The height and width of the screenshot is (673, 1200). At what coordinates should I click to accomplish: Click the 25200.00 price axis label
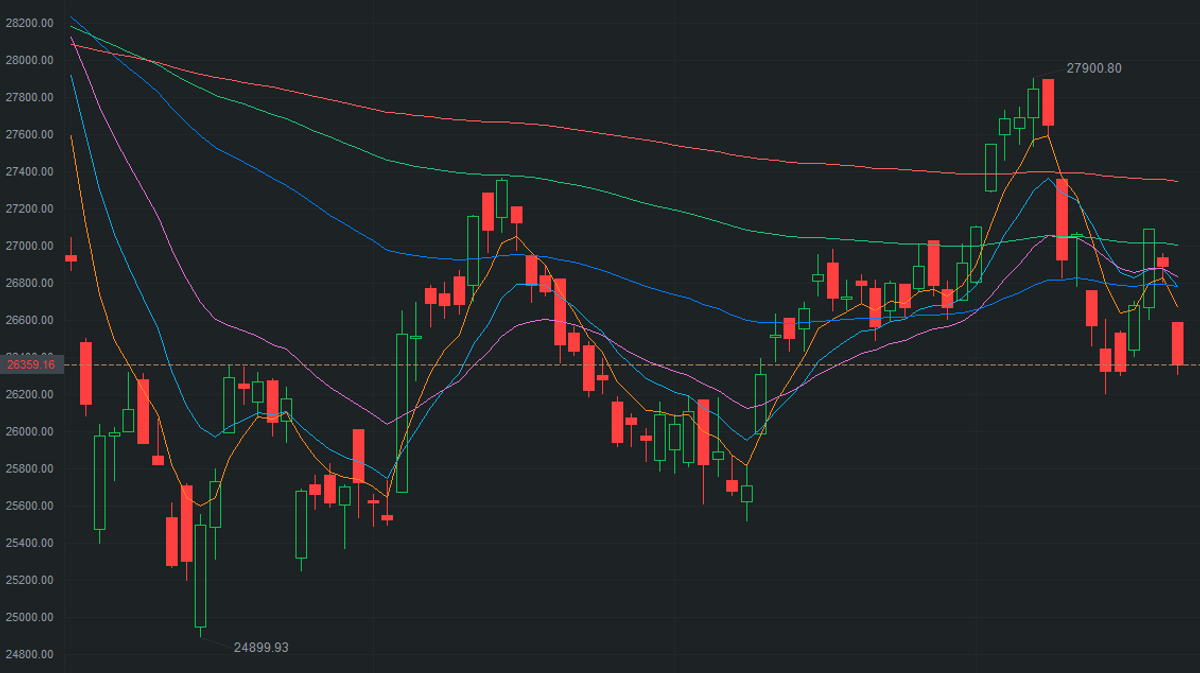tap(29, 580)
